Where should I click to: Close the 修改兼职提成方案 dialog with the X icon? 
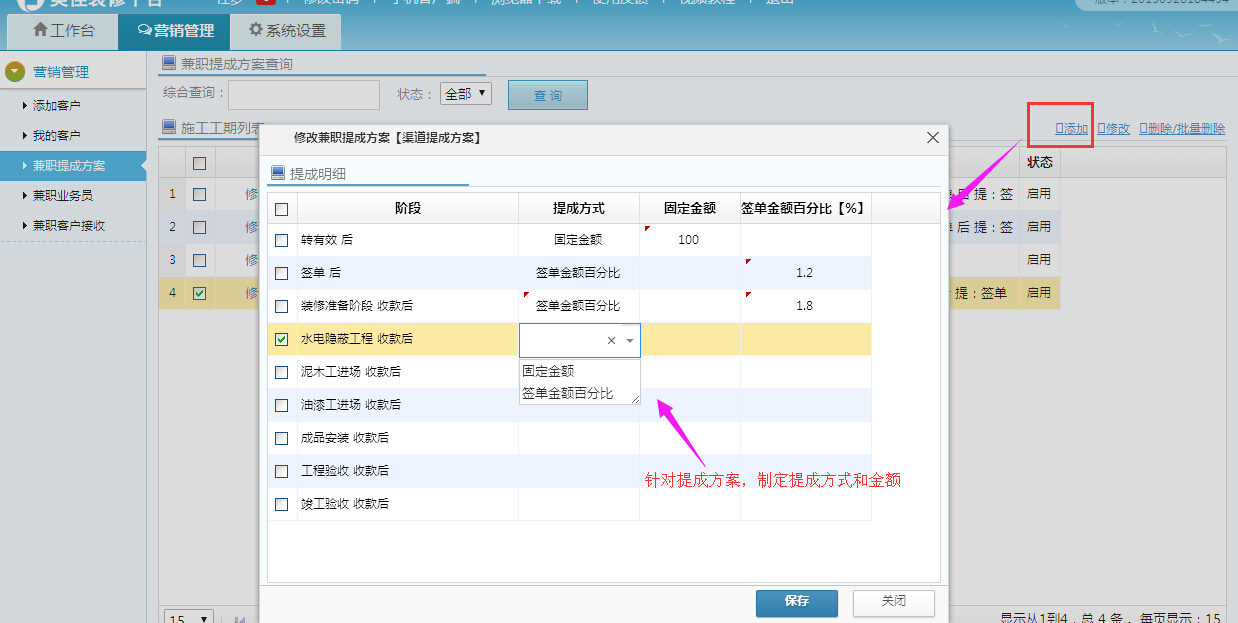click(932, 138)
